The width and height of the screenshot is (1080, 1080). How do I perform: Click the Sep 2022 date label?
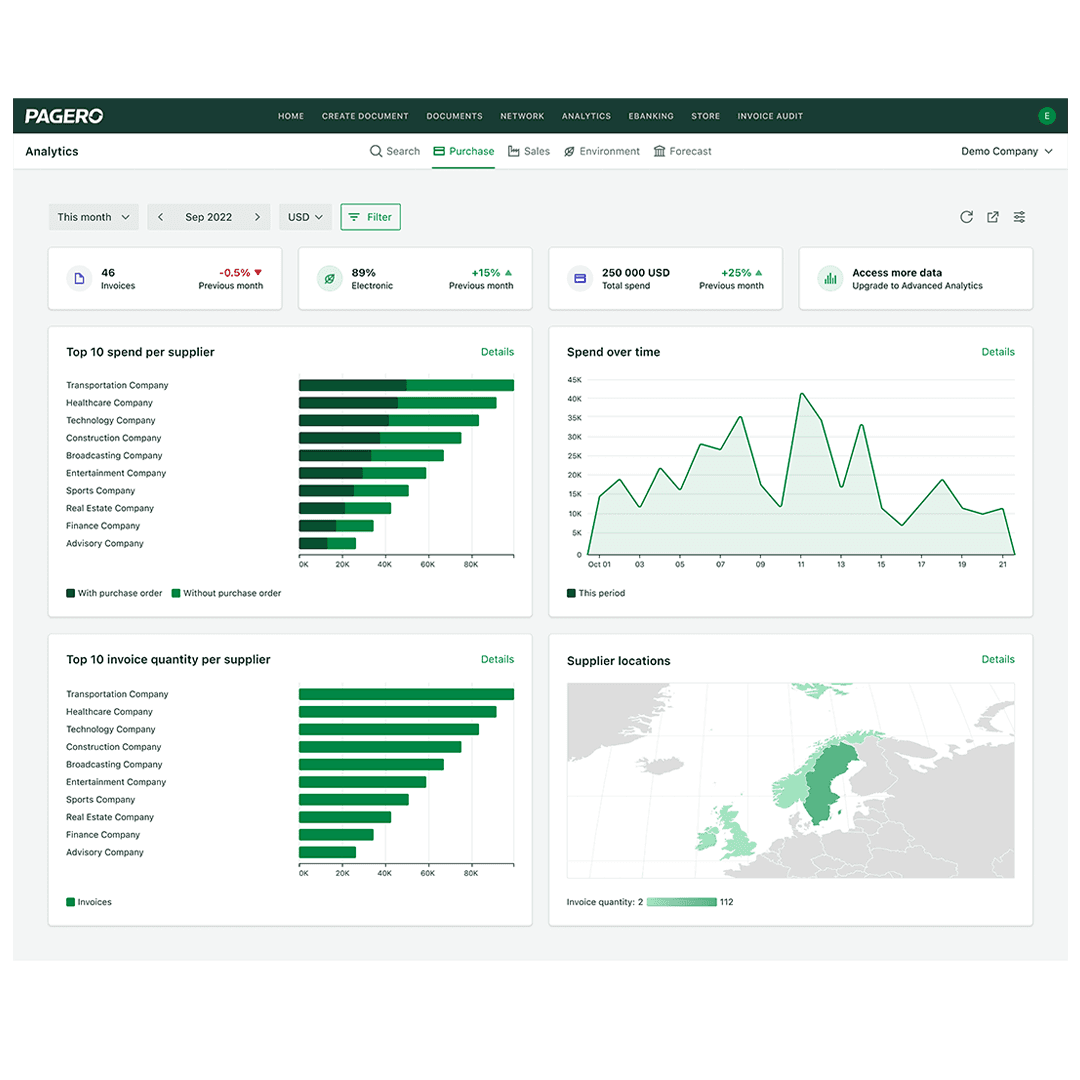pos(209,217)
